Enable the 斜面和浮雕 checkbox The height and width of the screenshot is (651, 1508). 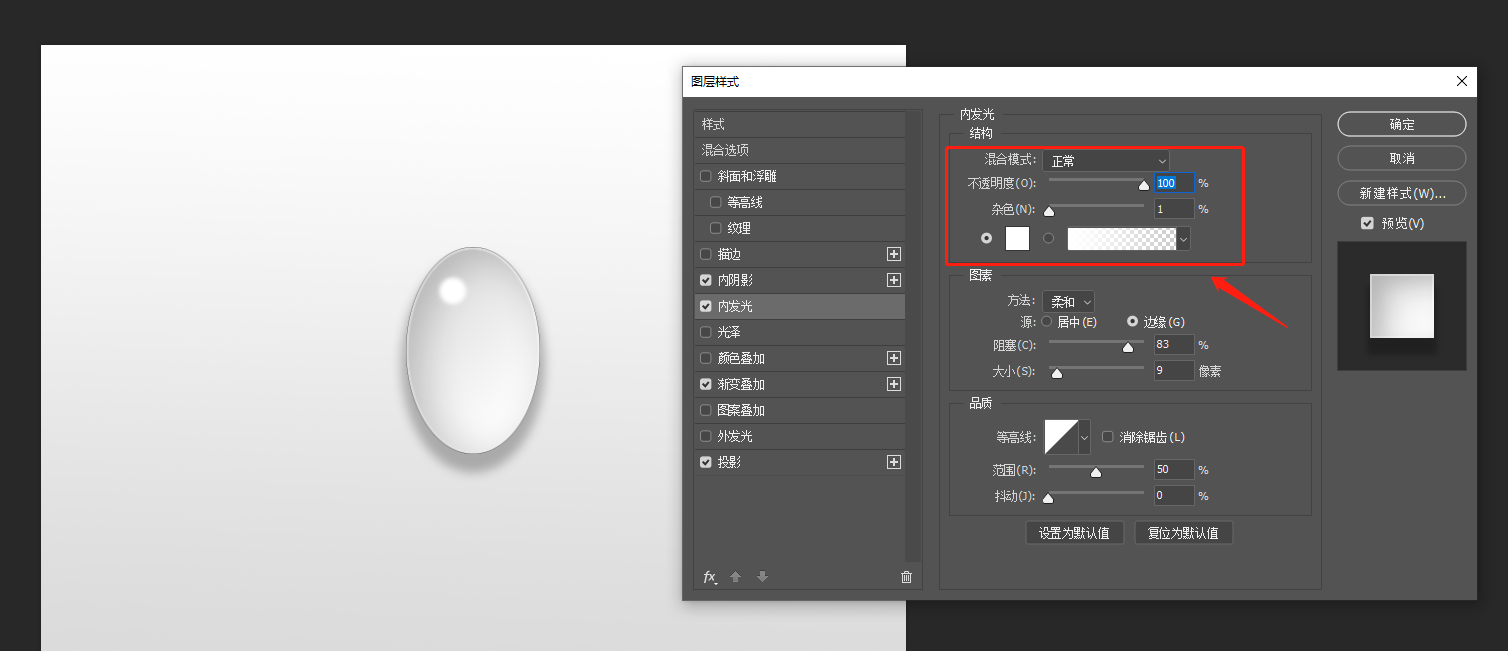[x=706, y=176]
